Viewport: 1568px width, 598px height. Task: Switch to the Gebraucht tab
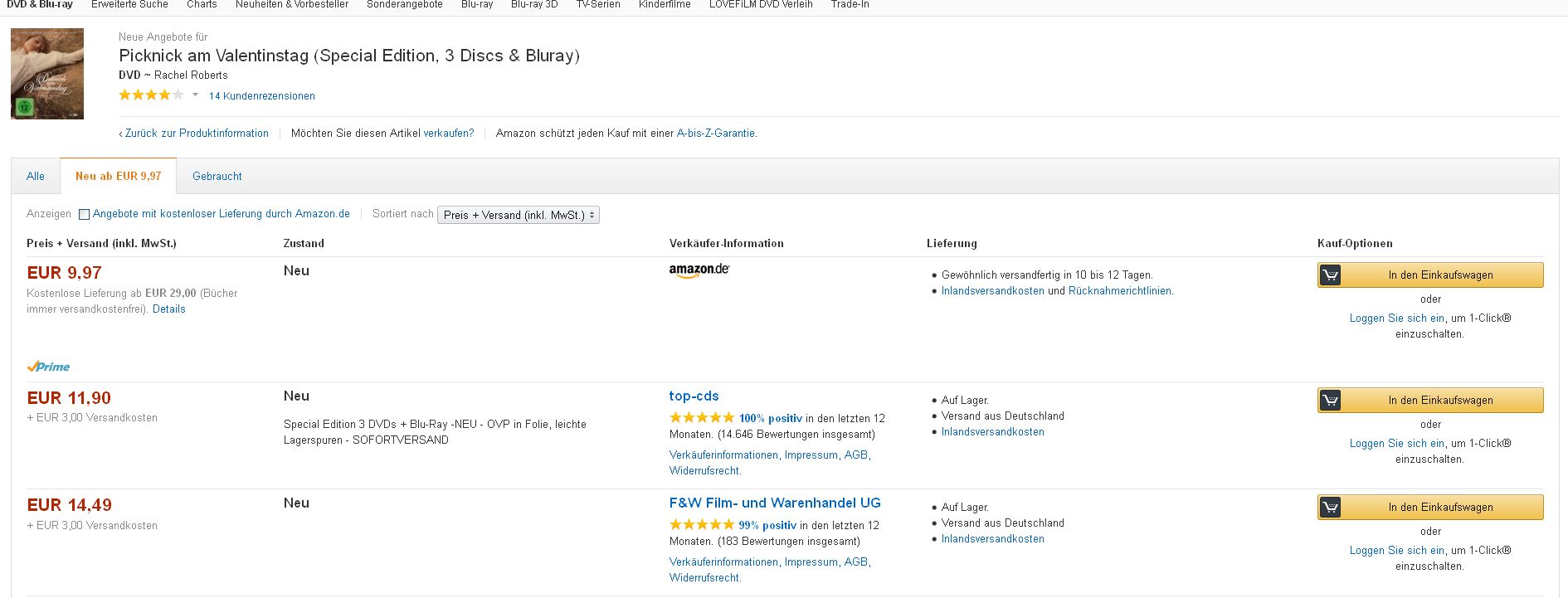click(217, 176)
